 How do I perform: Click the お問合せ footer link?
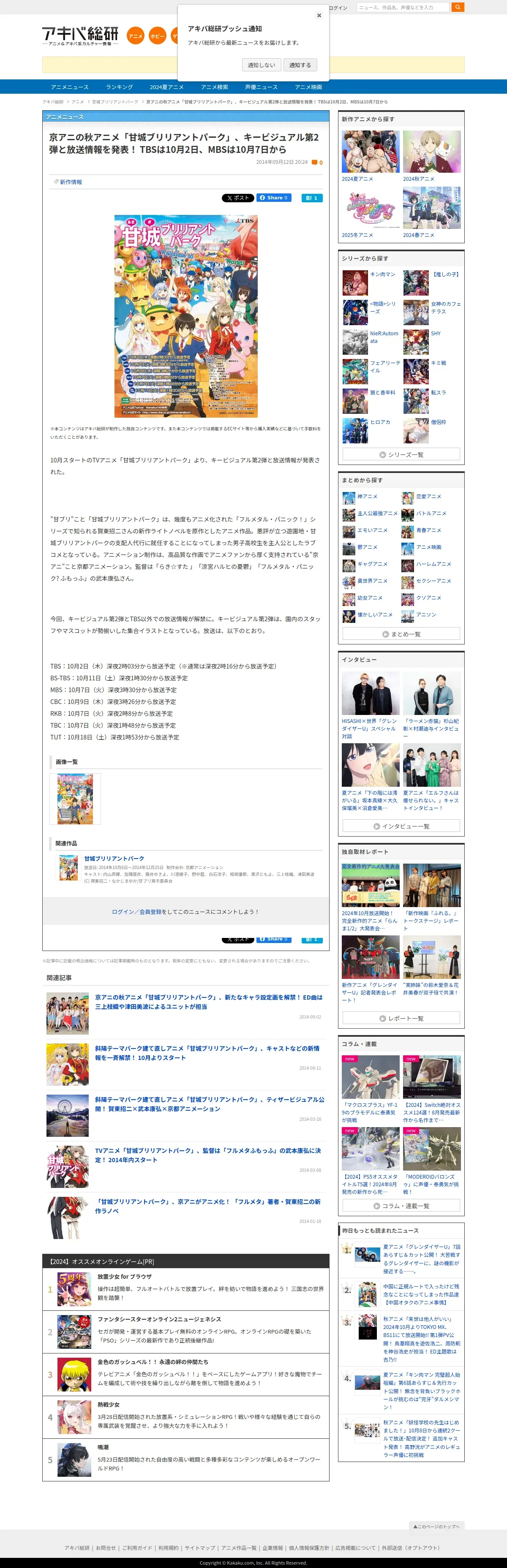105,1548
